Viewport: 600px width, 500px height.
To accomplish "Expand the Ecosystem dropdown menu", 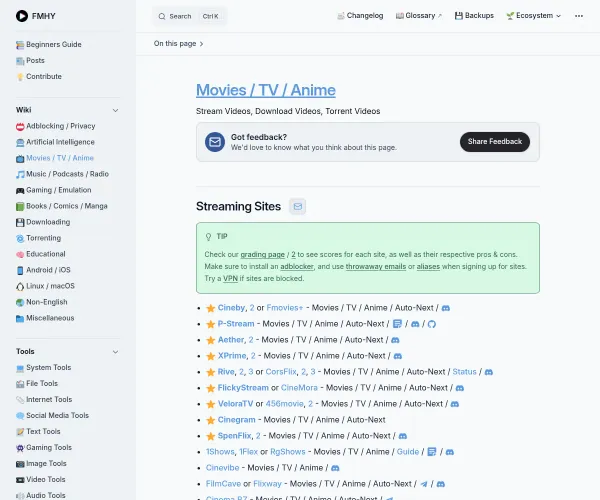I will 533,16.
